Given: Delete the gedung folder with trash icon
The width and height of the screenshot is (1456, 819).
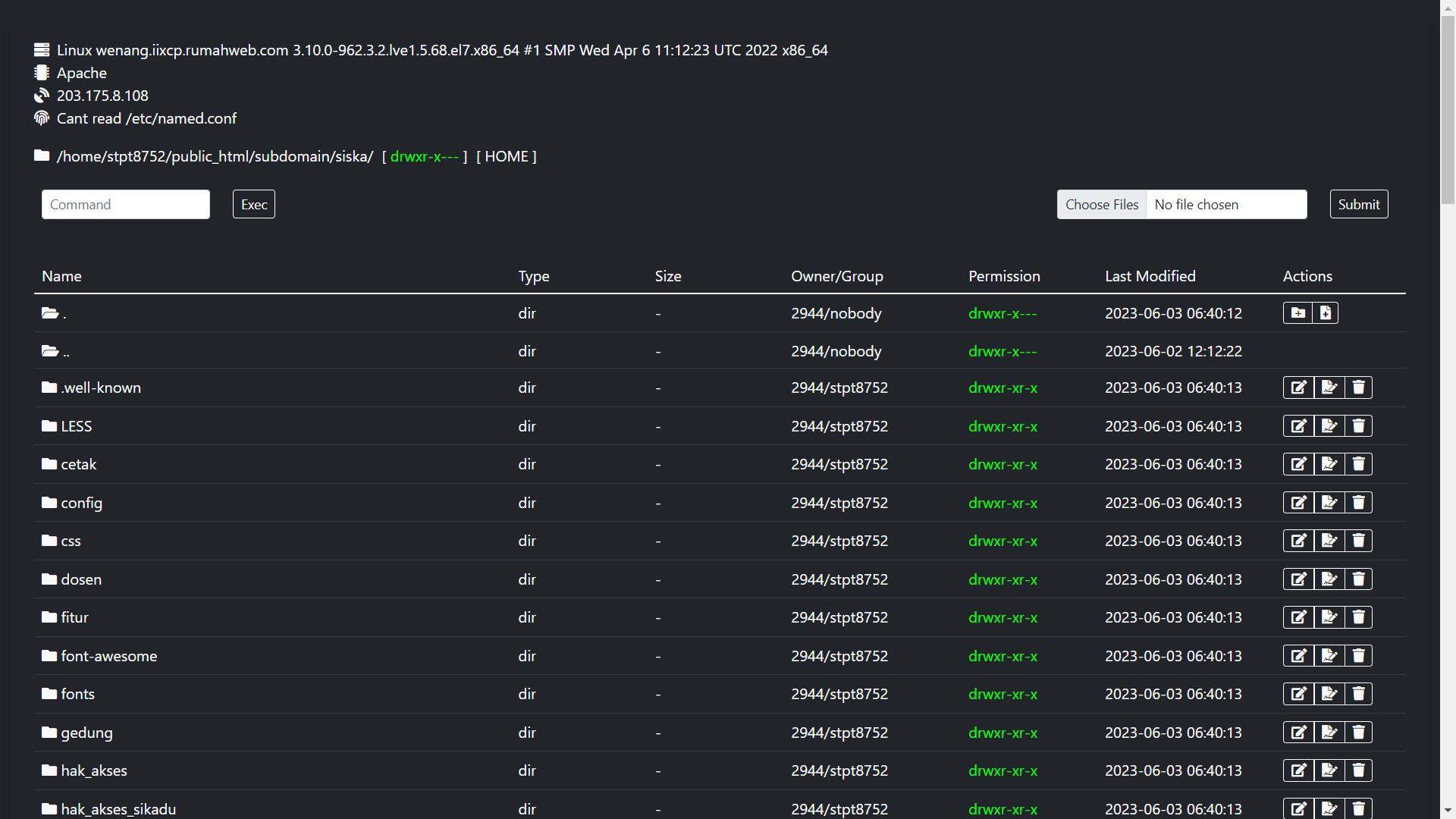Looking at the screenshot, I should 1358,733.
